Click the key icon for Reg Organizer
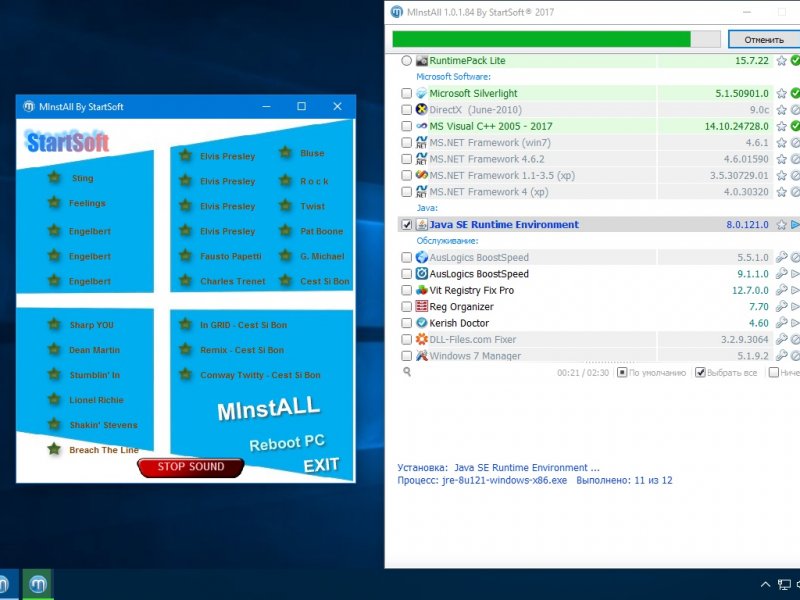This screenshot has width=800, height=600. click(x=781, y=306)
